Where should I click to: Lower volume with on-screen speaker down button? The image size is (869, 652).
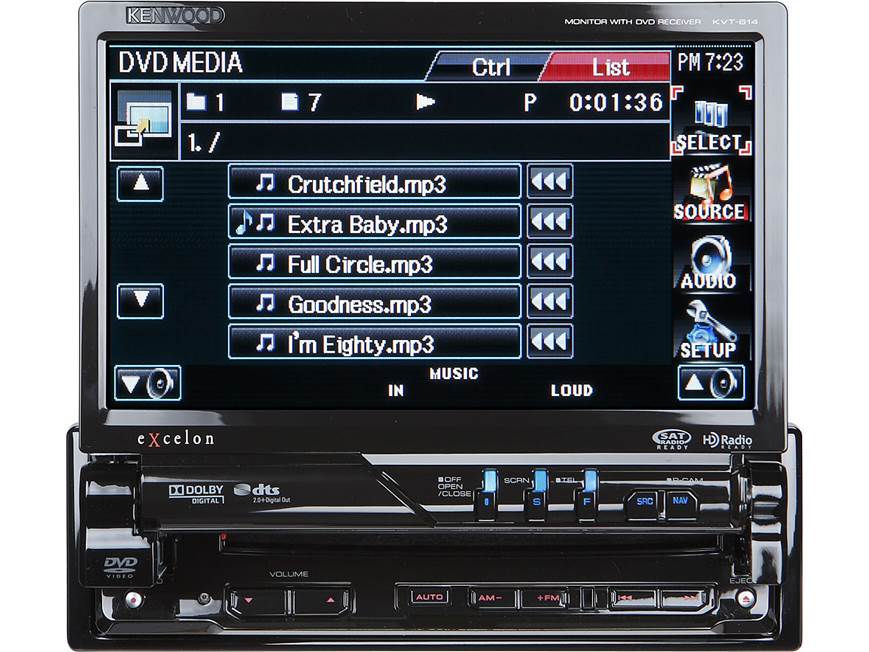[147, 383]
